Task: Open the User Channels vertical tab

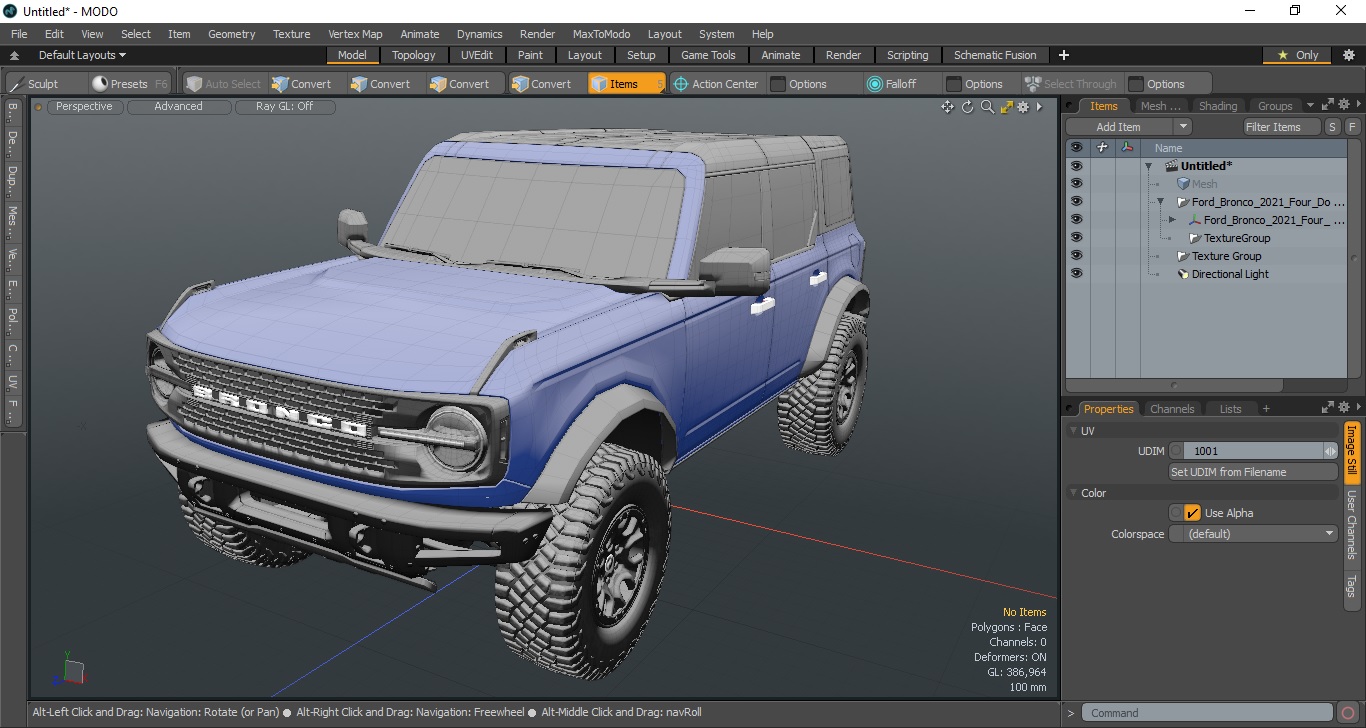Action: point(1351,524)
